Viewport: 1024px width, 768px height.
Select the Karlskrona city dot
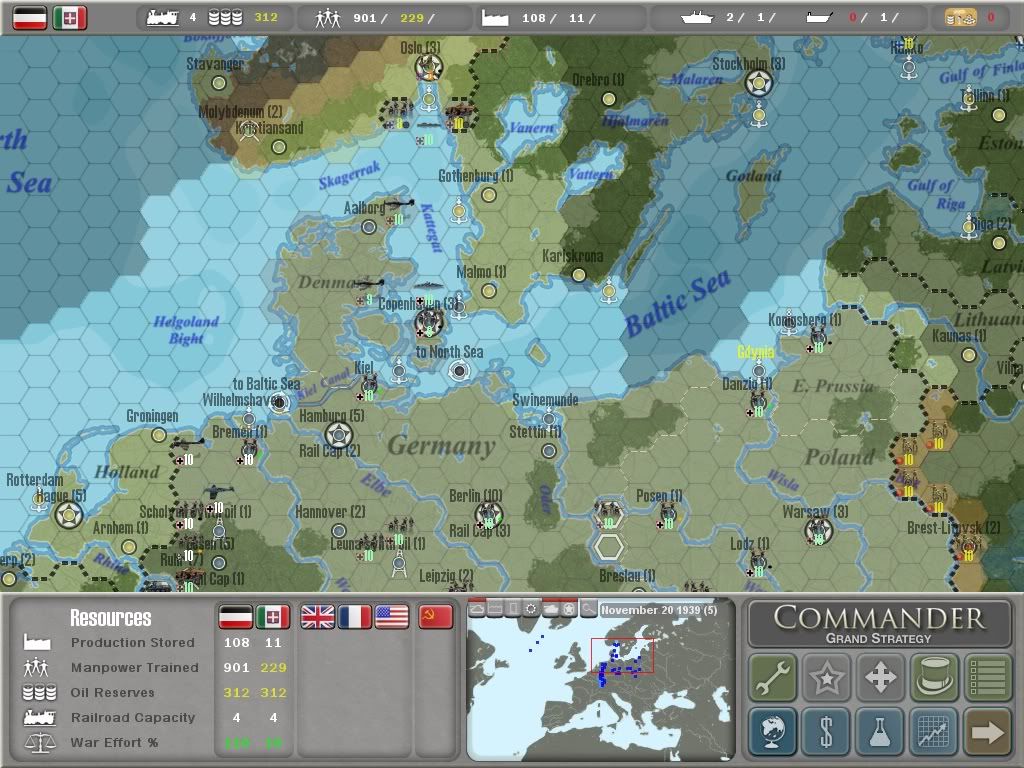point(579,275)
